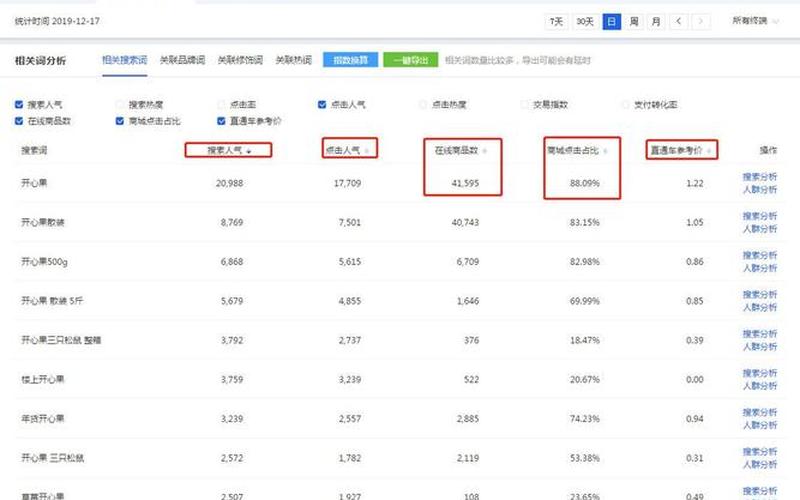Open 搜索分析 for 楼上开心果 row

(760, 373)
